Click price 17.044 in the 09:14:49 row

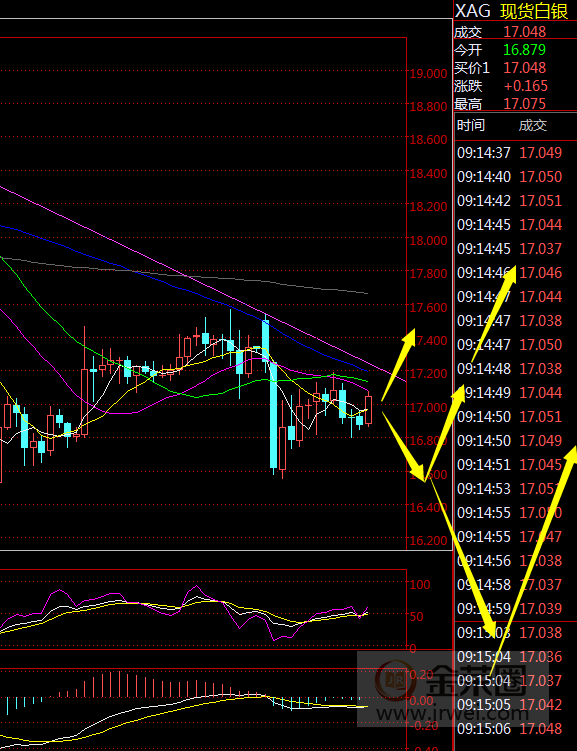(x=541, y=393)
